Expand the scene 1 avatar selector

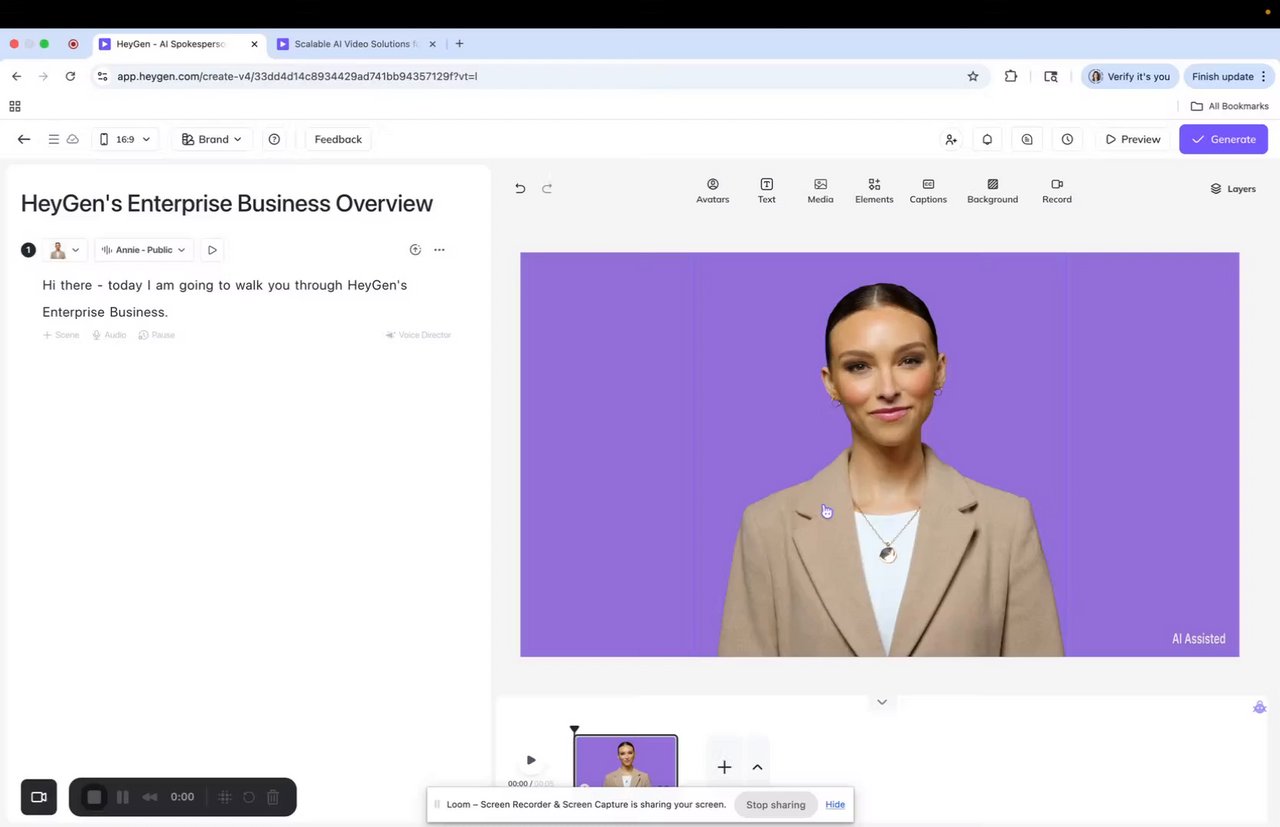coord(65,250)
